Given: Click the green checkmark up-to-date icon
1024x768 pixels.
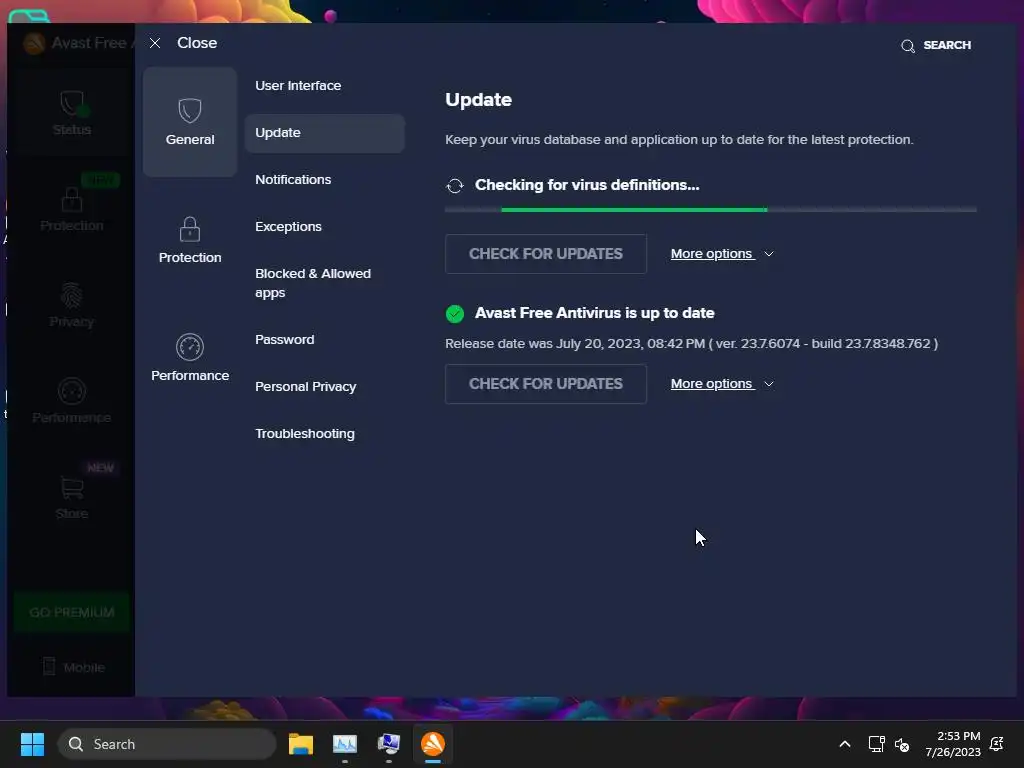Looking at the screenshot, I should coord(455,313).
